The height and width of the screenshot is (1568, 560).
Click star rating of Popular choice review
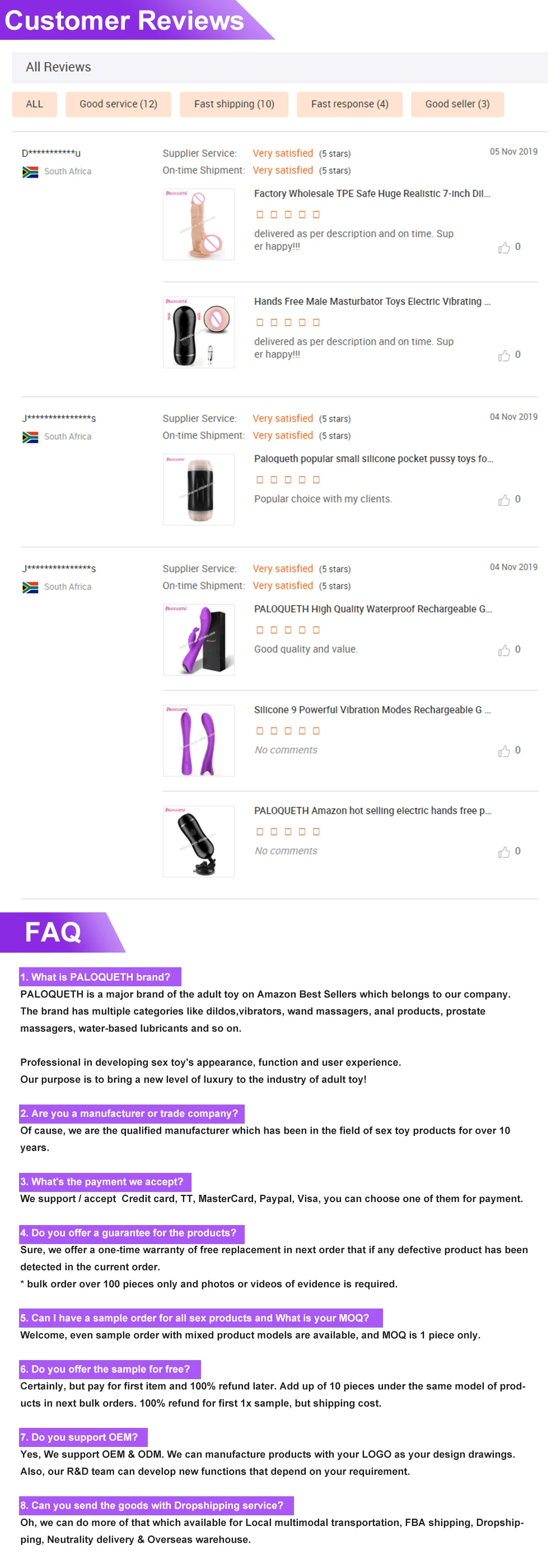[288, 480]
